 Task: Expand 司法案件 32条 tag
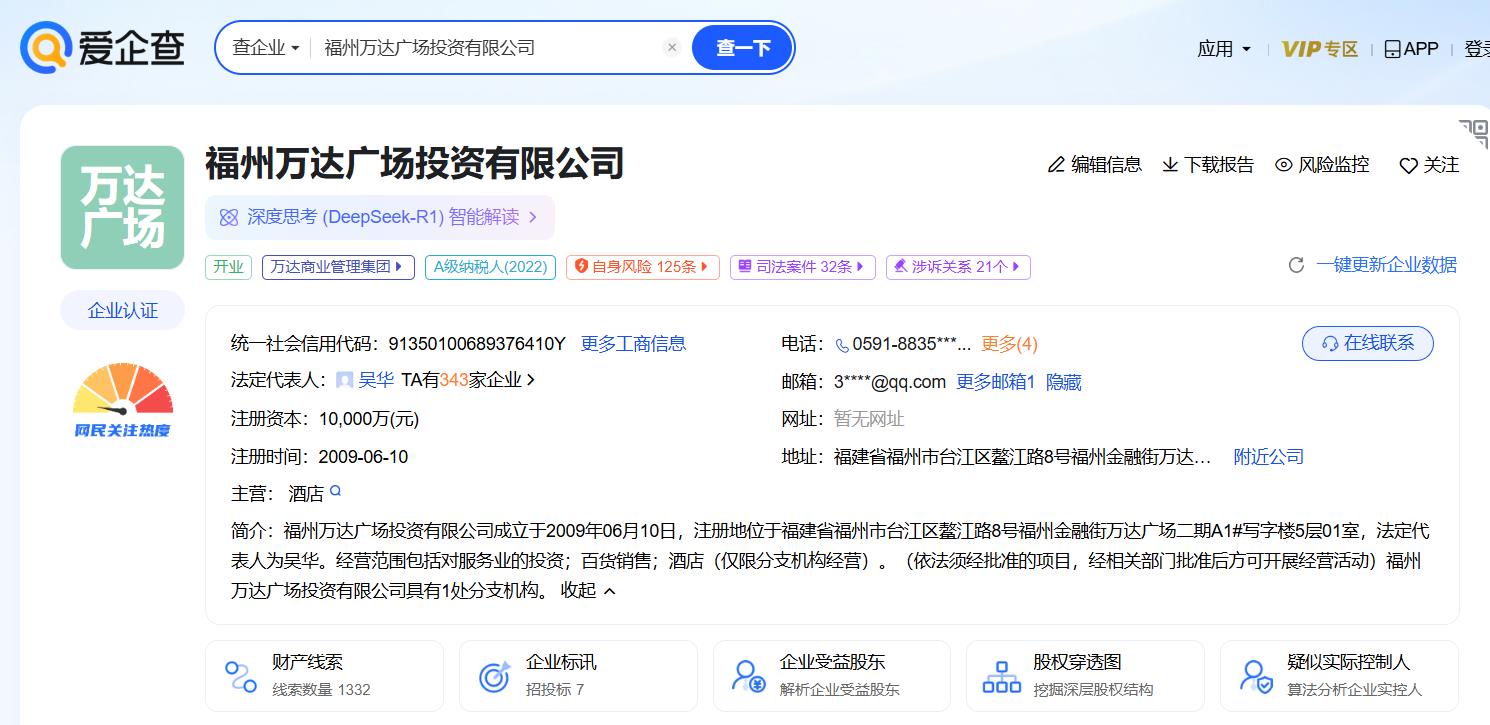tap(803, 267)
